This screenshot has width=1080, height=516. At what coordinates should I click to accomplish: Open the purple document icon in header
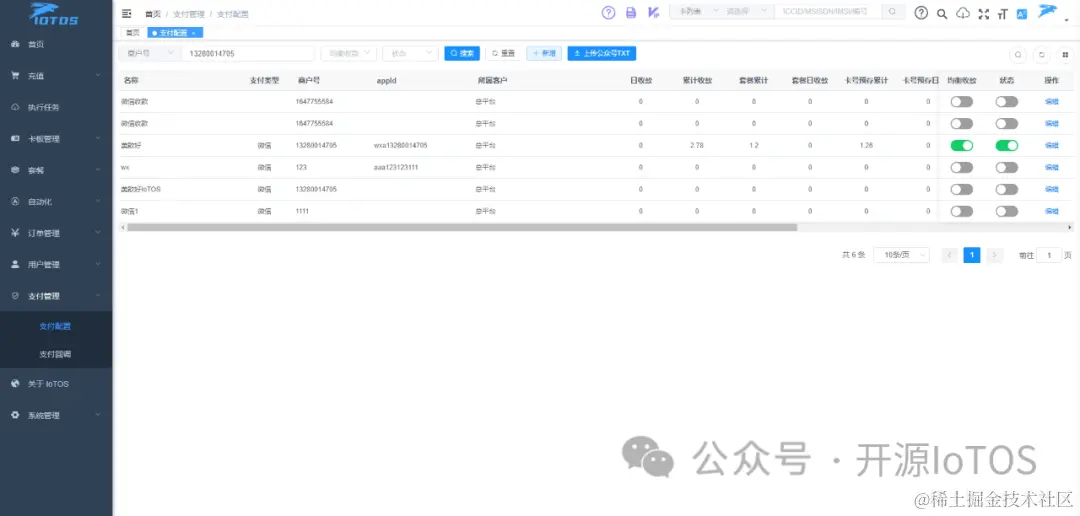pos(631,12)
